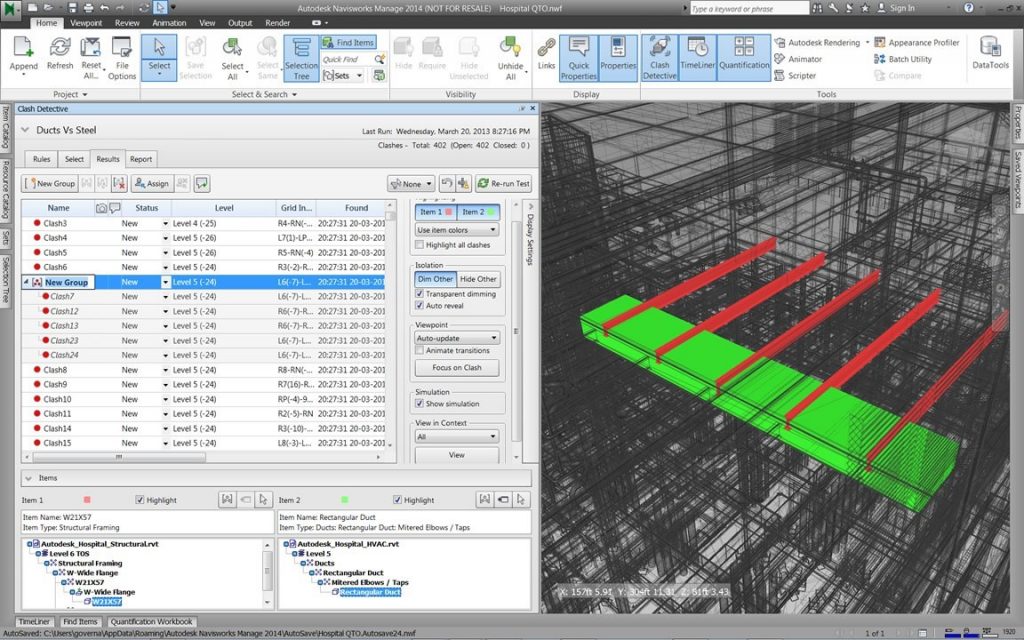Click the Append file icon

24,55
